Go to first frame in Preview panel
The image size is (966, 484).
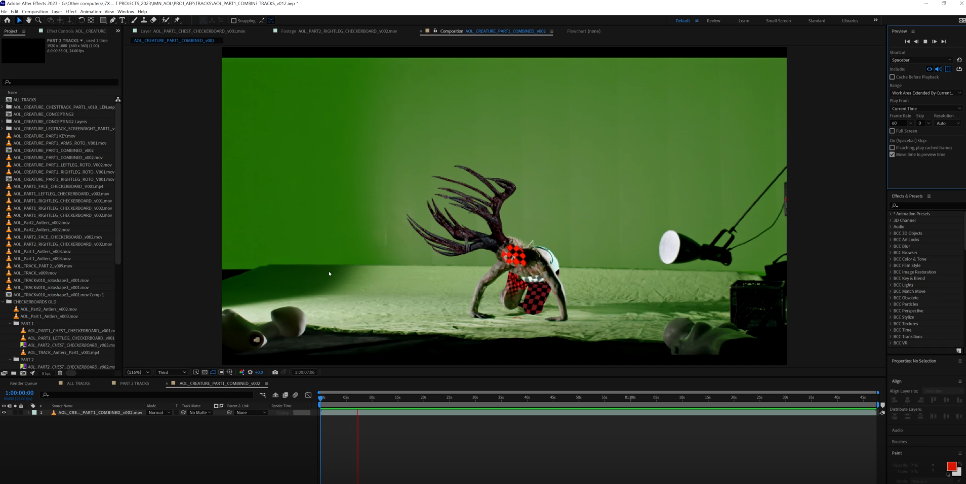[907, 41]
